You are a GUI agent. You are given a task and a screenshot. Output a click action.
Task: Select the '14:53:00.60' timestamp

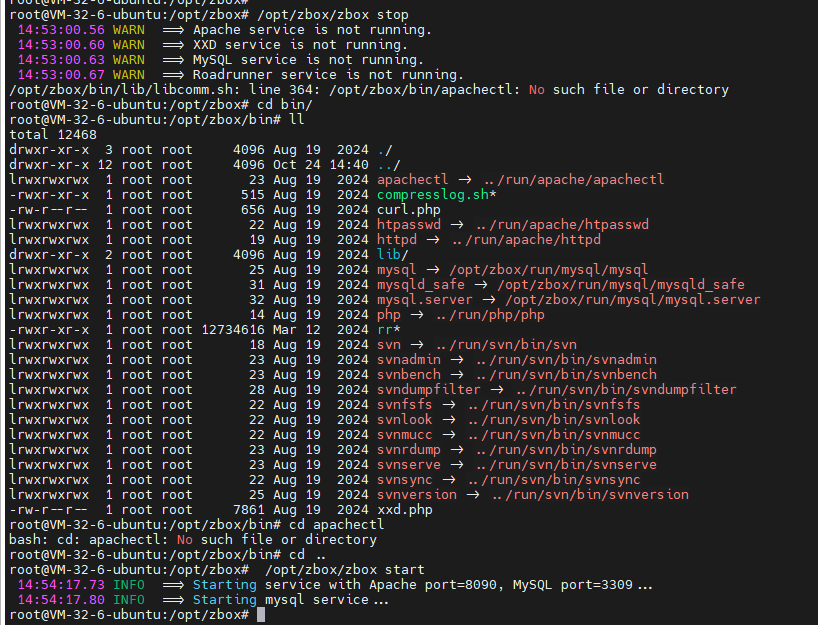point(61,45)
